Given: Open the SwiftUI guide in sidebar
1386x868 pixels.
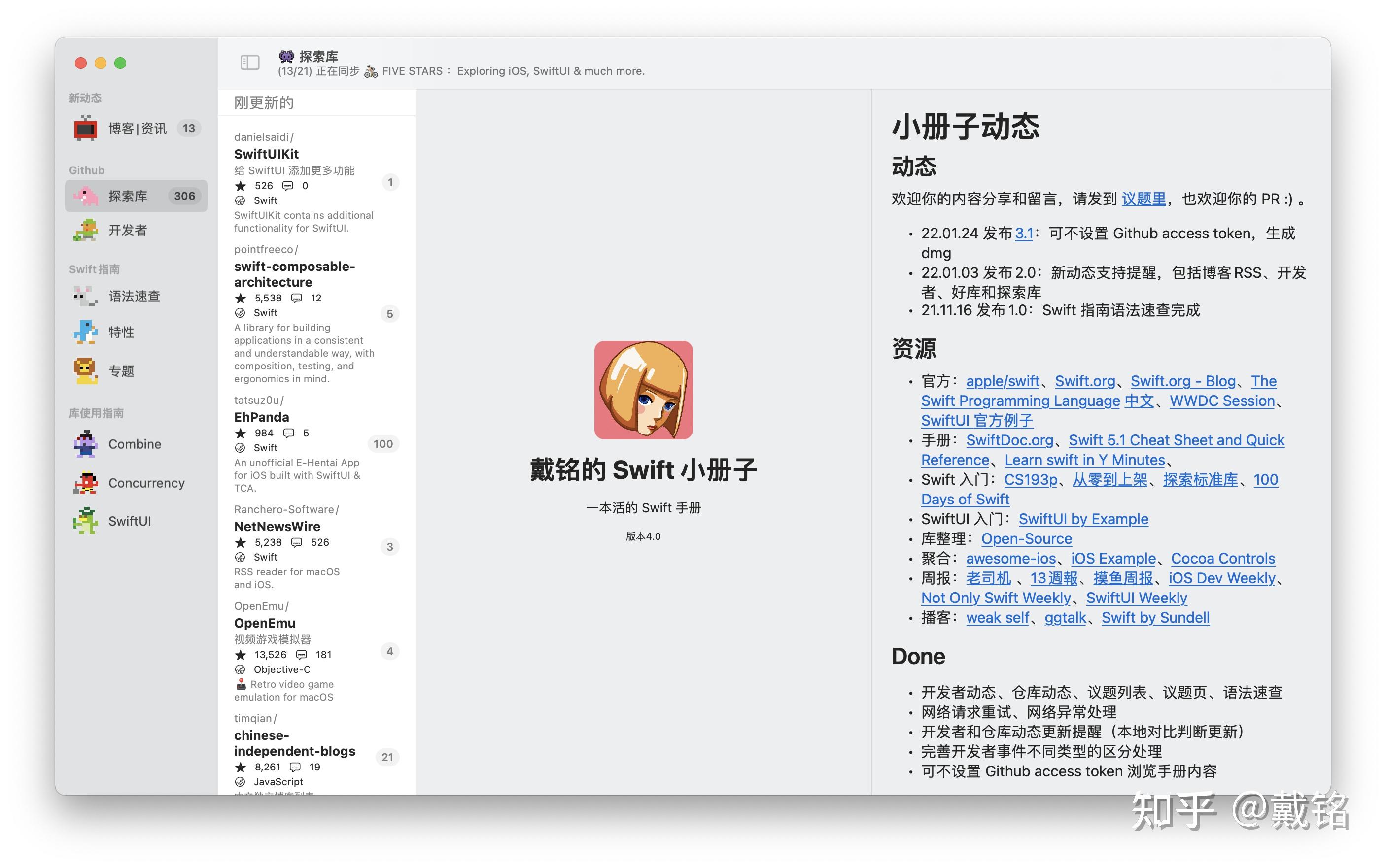Looking at the screenshot, I should point(129,521).
